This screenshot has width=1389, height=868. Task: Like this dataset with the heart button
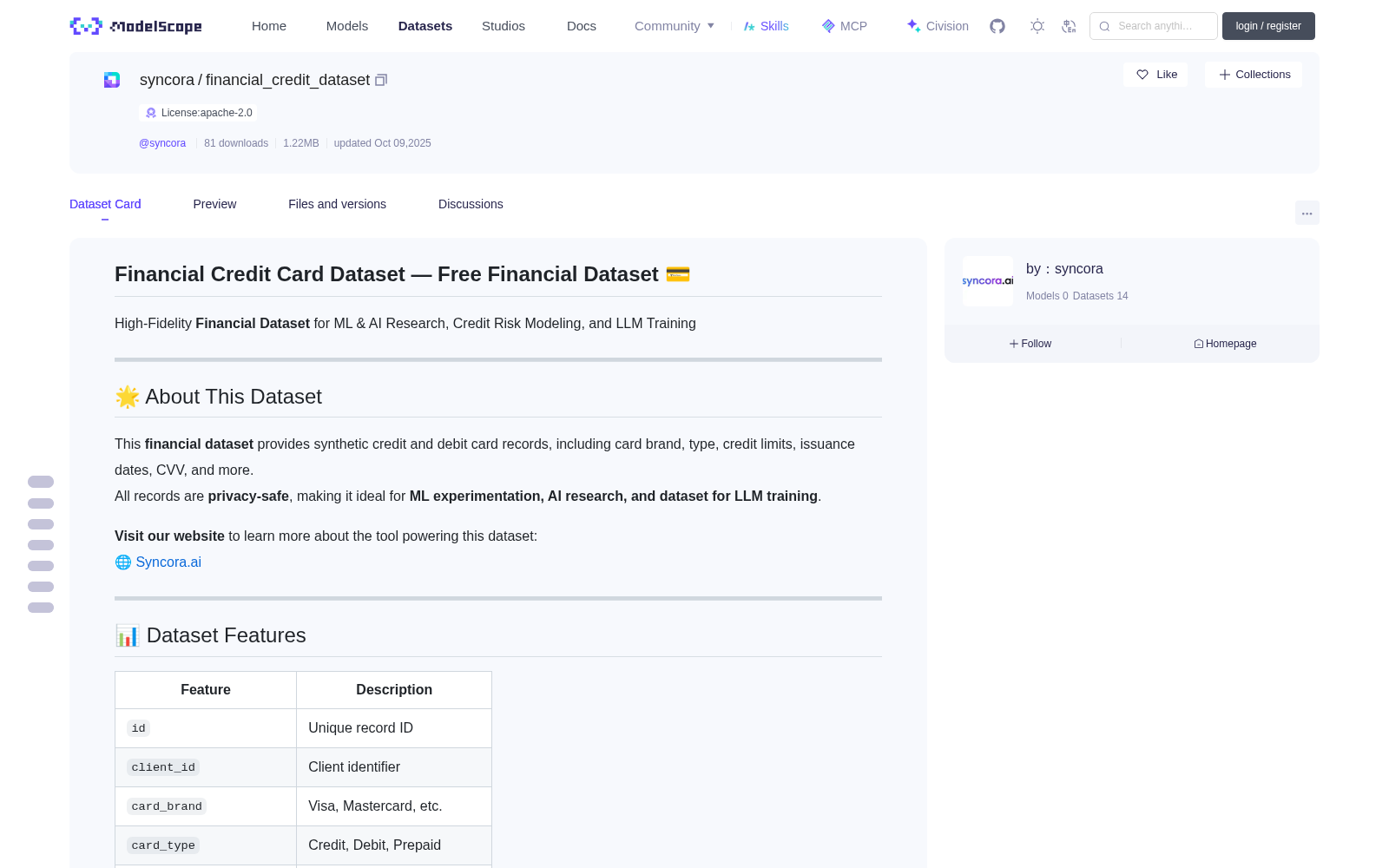tap(1155, 75)
